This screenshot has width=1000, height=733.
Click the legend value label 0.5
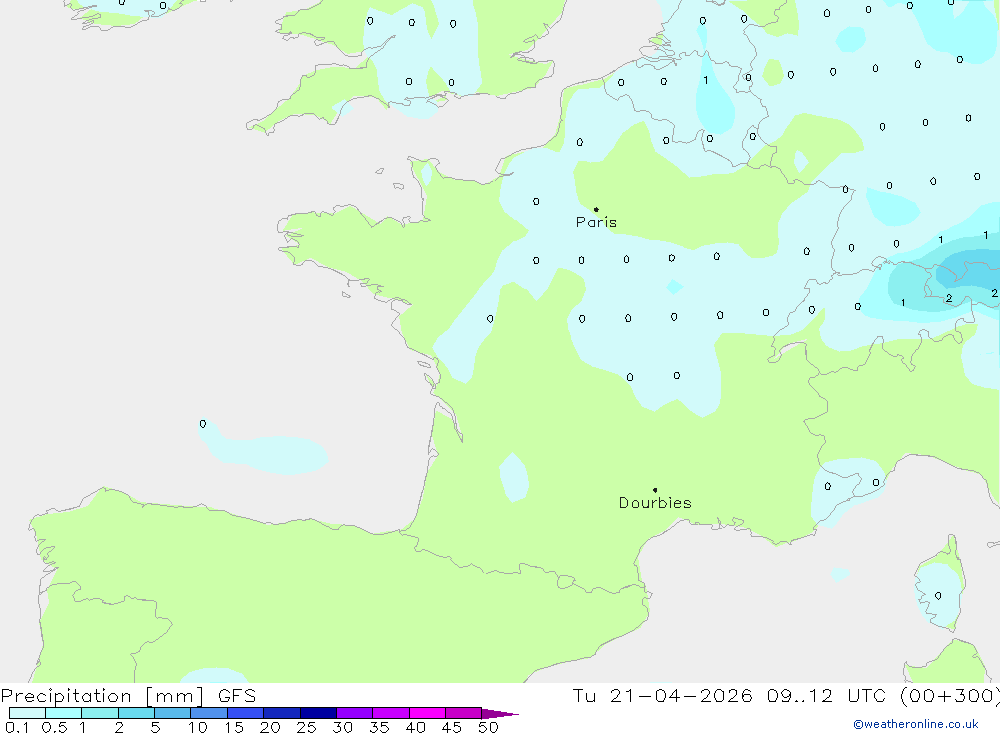pos(54,727)
